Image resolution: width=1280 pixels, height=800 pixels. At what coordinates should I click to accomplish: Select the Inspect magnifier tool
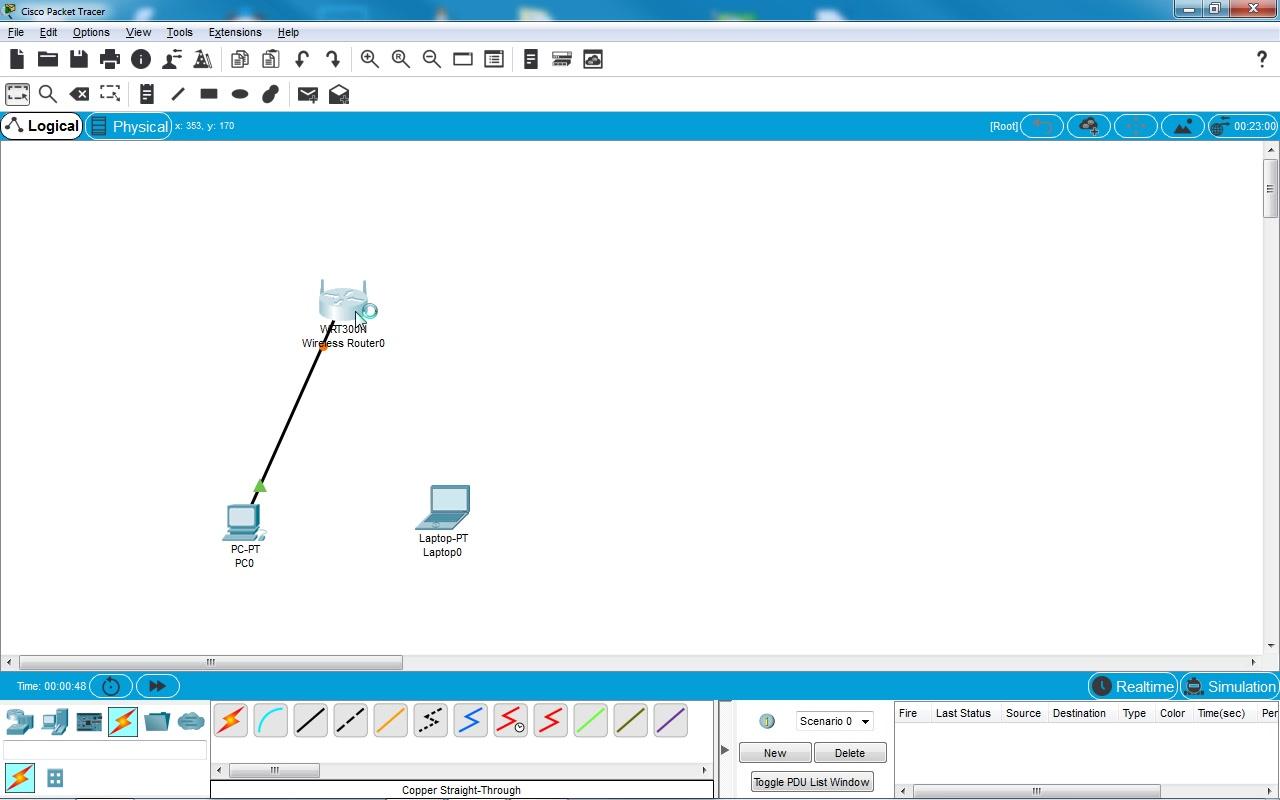point(47,94)
